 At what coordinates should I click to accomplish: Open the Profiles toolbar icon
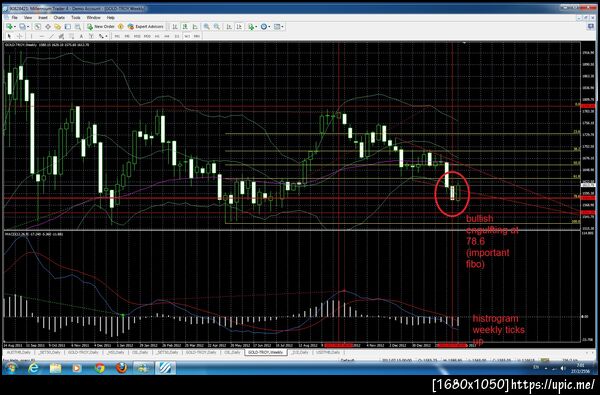(22, 26)
